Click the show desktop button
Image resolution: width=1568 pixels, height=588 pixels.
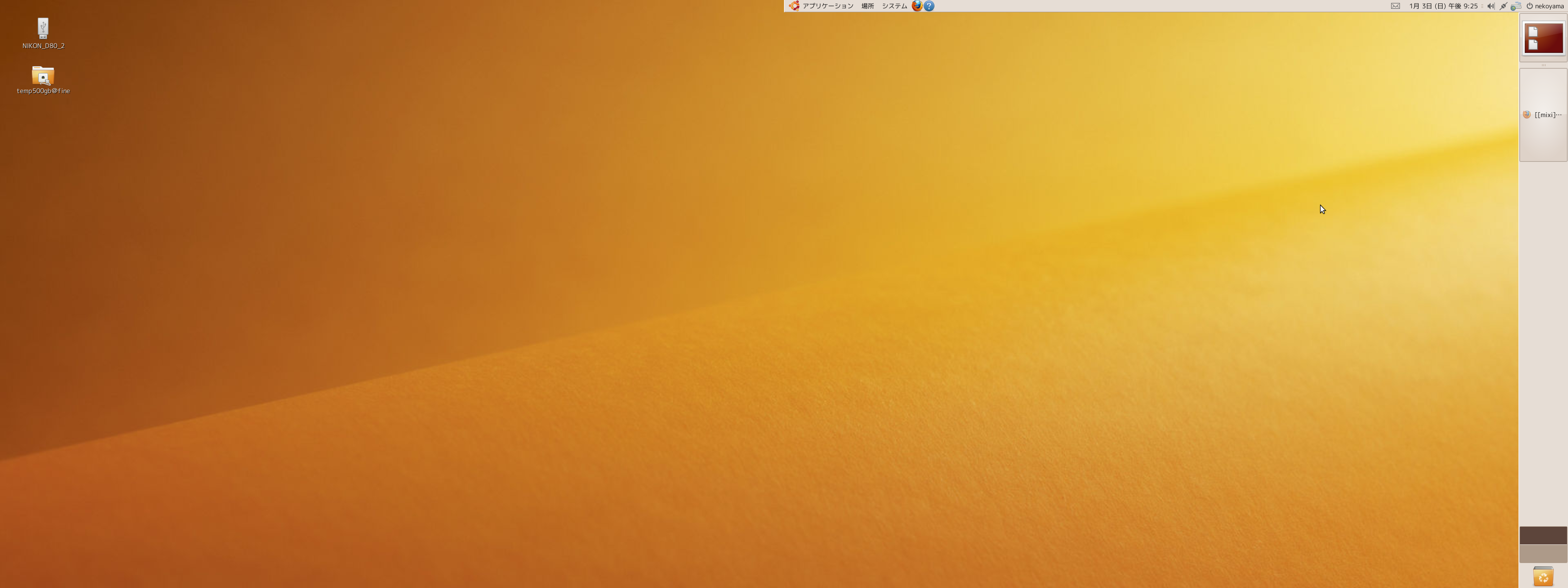(x=1543, y=38)
